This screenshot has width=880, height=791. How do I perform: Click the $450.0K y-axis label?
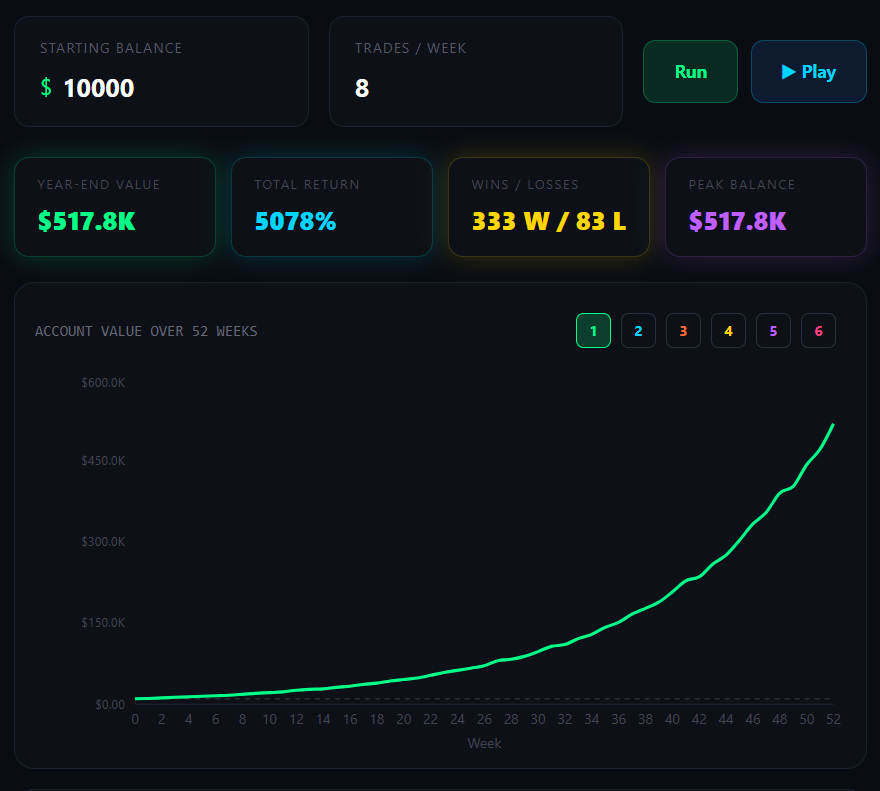coord(103,461)
